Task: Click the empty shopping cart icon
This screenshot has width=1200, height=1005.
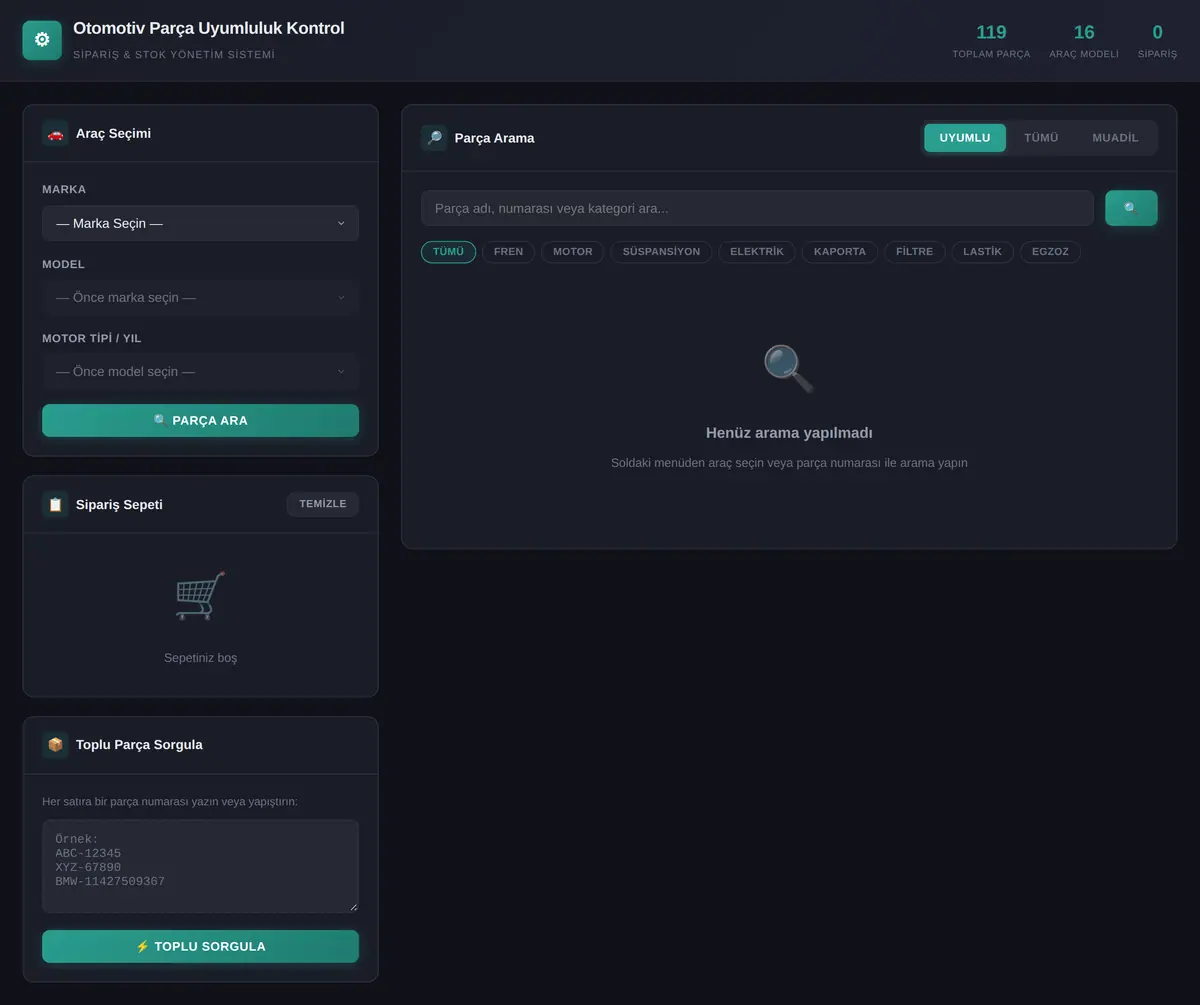Action: coord(200,596)
